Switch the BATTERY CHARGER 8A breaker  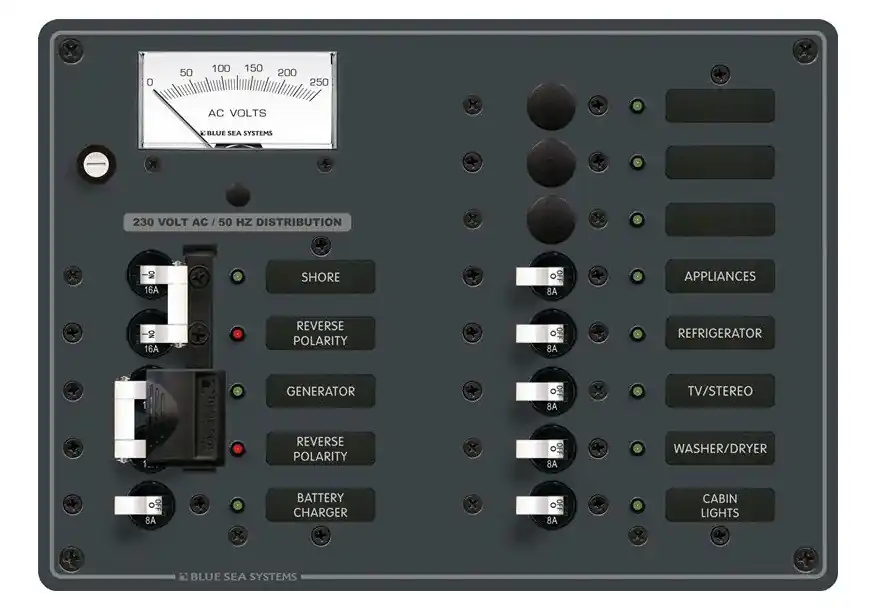[x=144, y=505]
